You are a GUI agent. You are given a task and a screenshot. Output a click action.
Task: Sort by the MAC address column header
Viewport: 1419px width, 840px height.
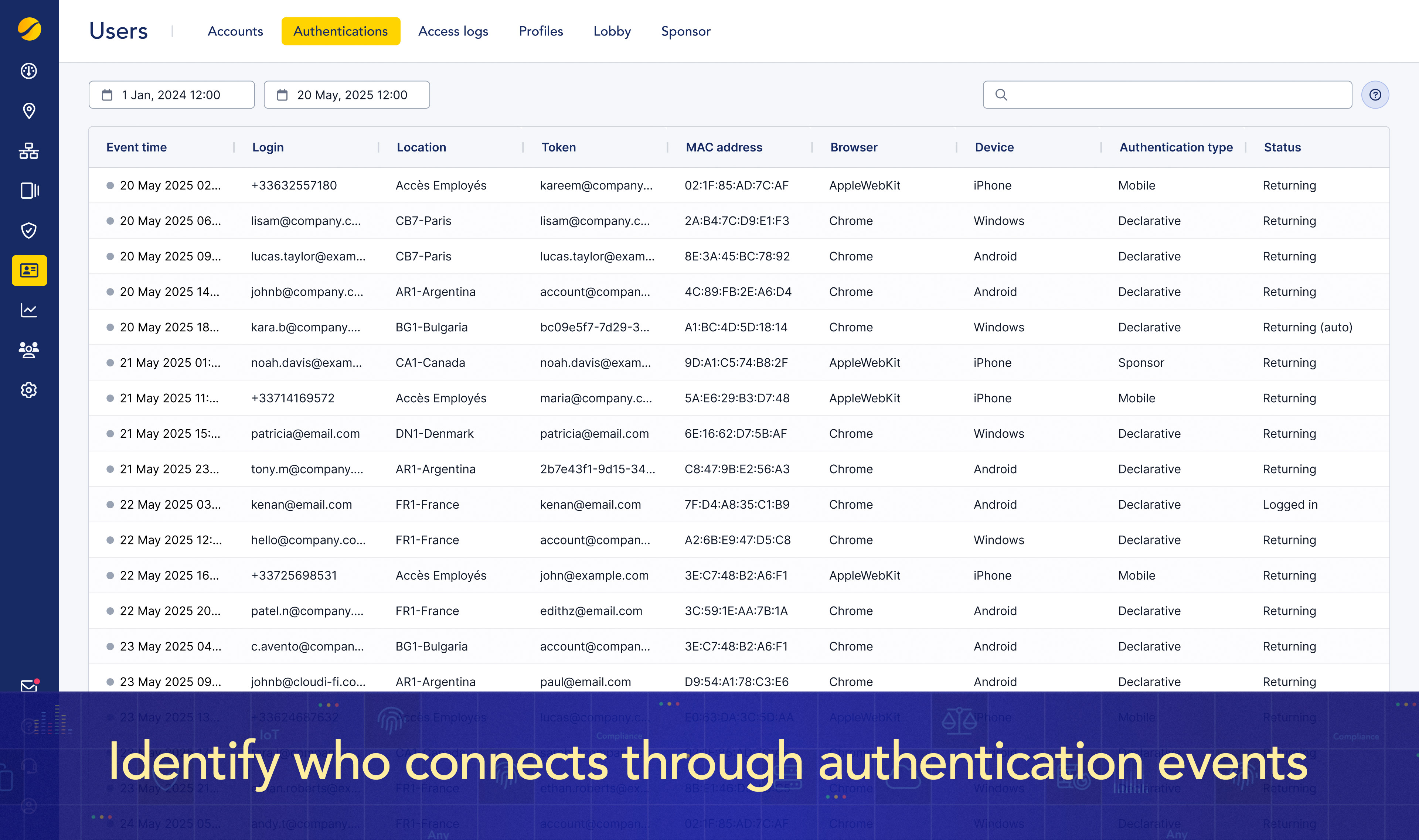coord(724,147)
